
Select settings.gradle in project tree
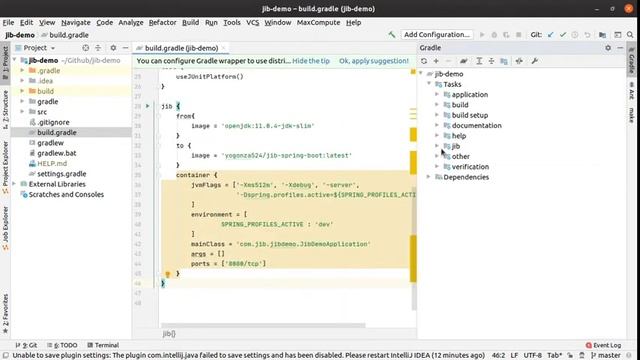(61, 174)
